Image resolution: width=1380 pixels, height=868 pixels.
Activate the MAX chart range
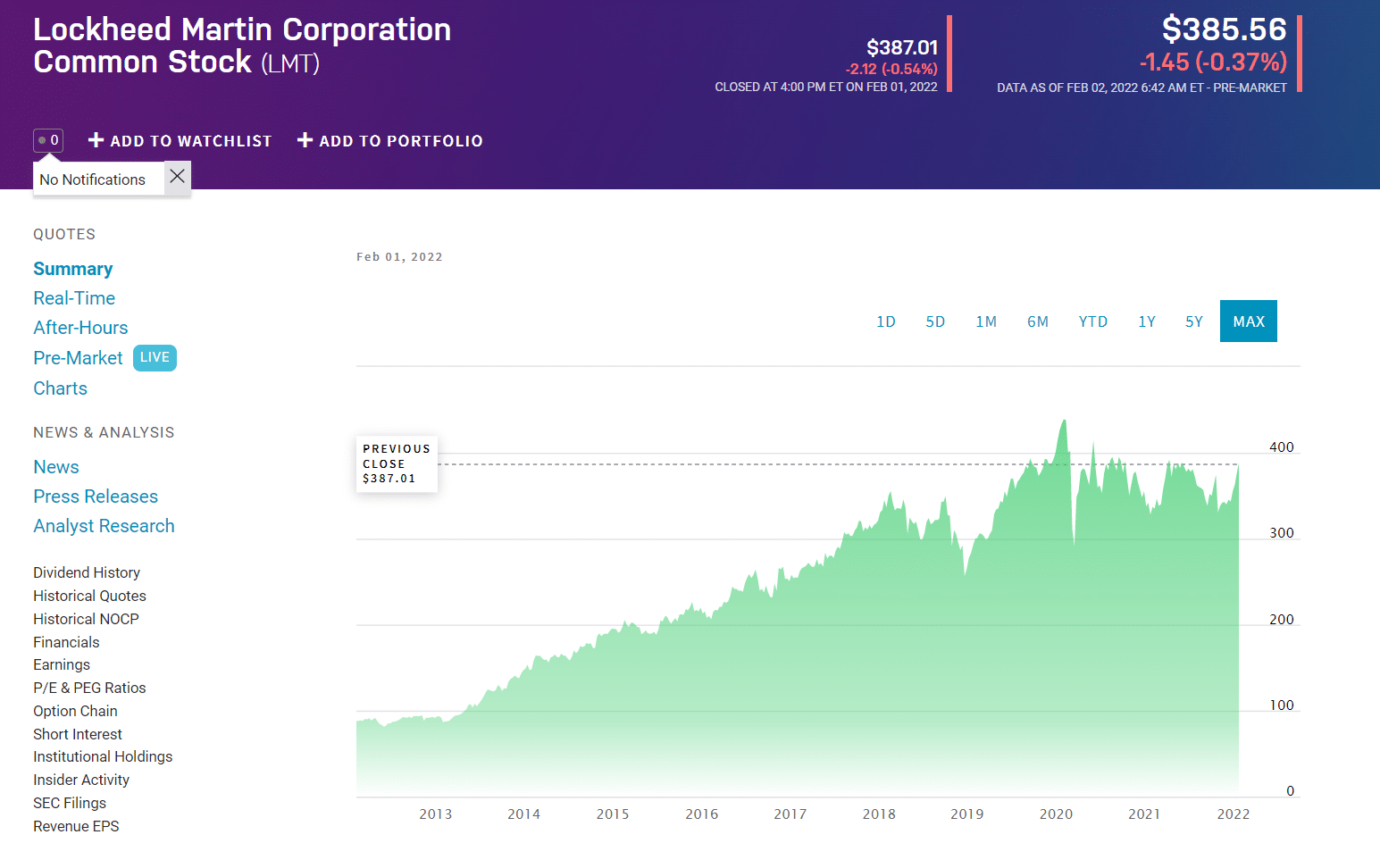1248,321
